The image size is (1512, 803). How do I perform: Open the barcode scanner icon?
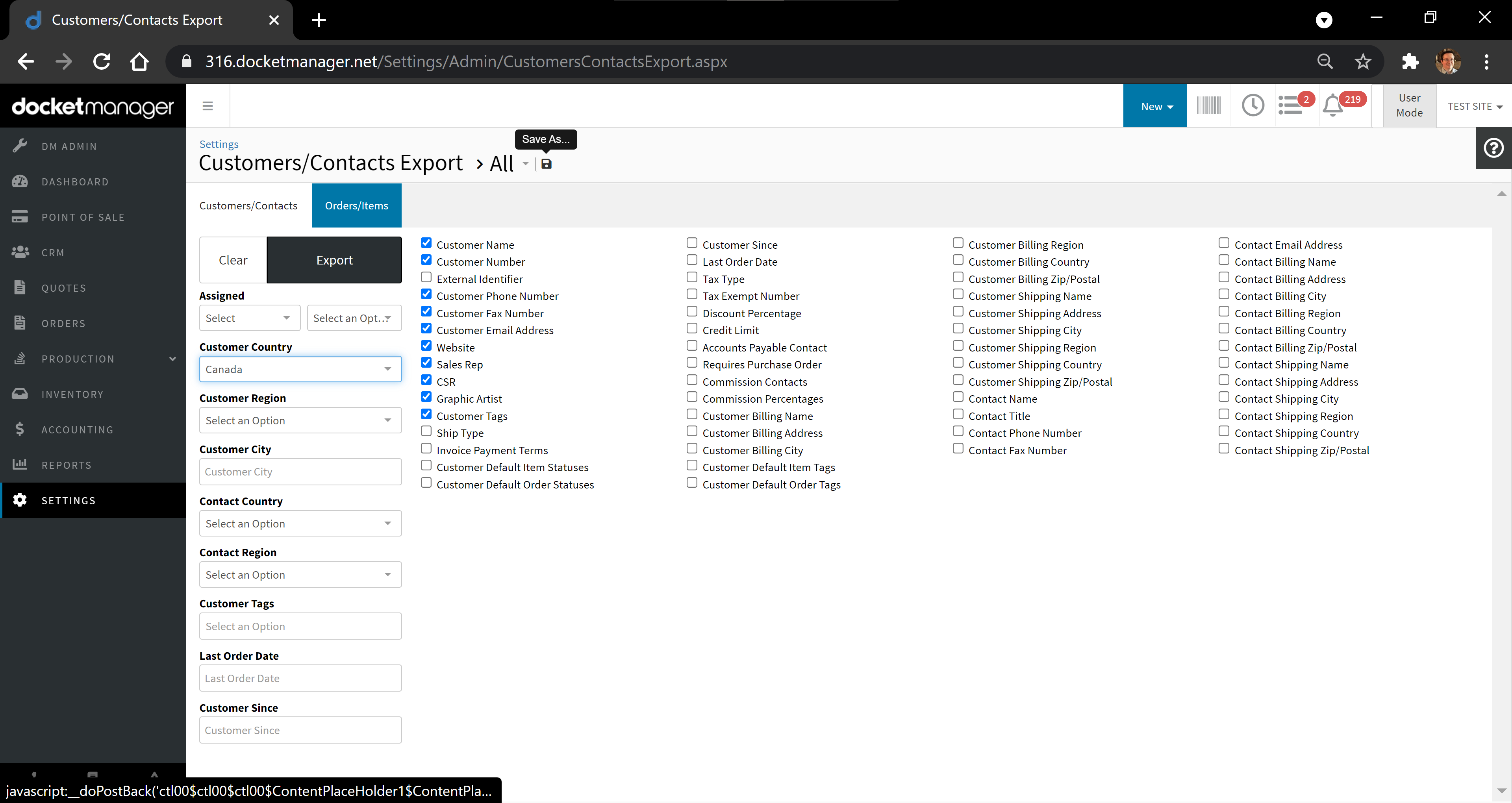(1208, 105)
